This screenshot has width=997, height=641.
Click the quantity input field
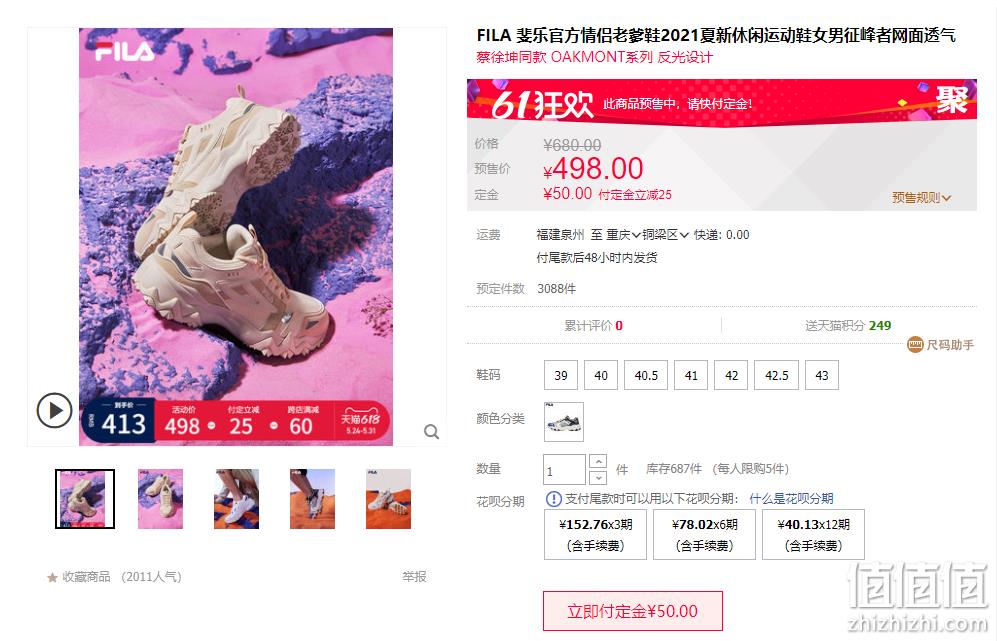click(x=564, y=470)
